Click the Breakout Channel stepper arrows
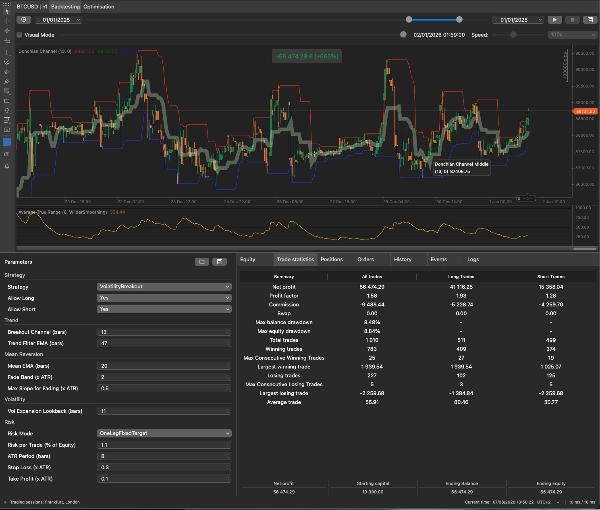Viewport: 600px width, 510px height. click(x=228, y=332)
